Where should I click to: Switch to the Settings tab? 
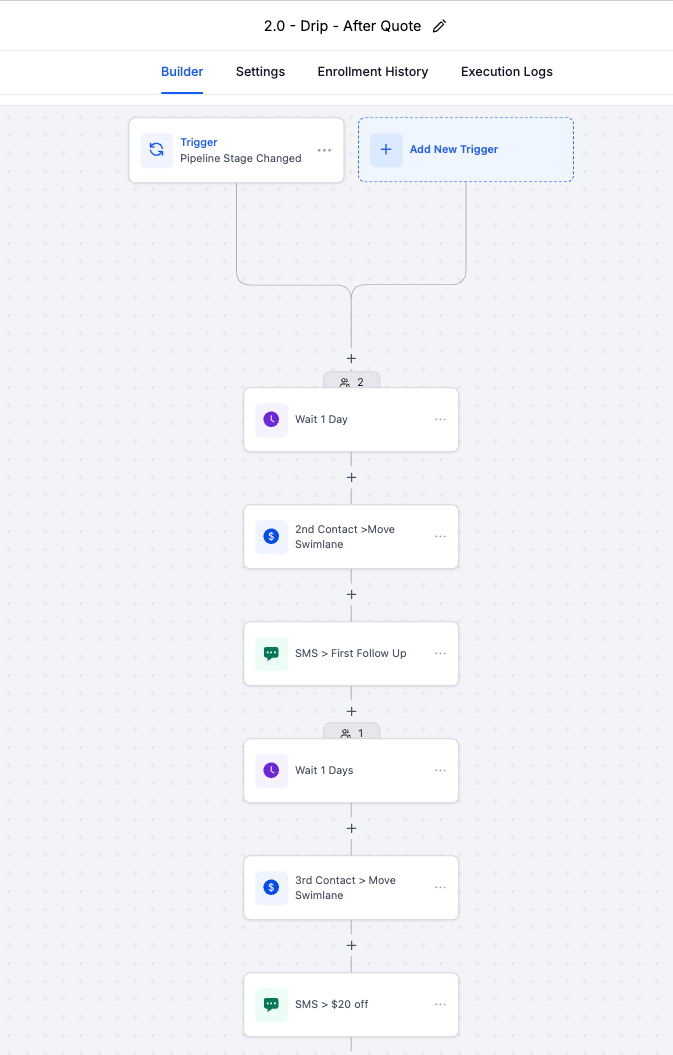point(260,72)
